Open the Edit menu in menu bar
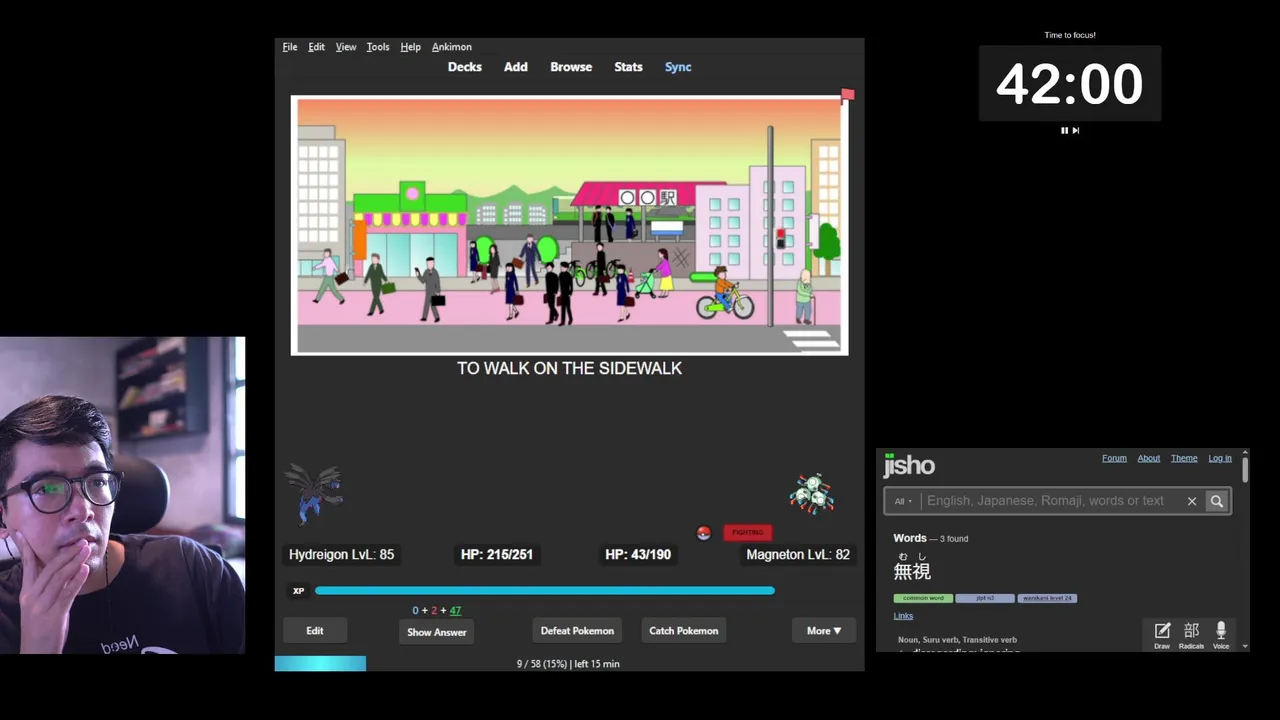 coord(316,47)
